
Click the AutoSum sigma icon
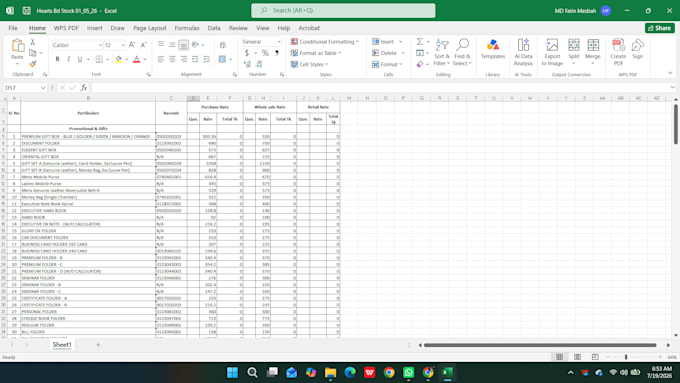click(x=420, y=42)
